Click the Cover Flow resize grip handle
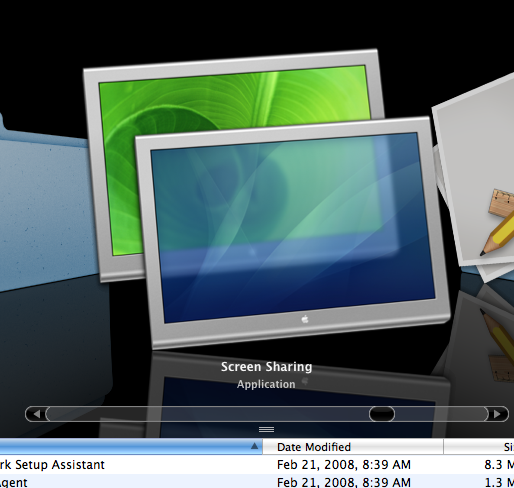Image resolution: width=514 pixels, height=488 pixels. click(267, 429)
